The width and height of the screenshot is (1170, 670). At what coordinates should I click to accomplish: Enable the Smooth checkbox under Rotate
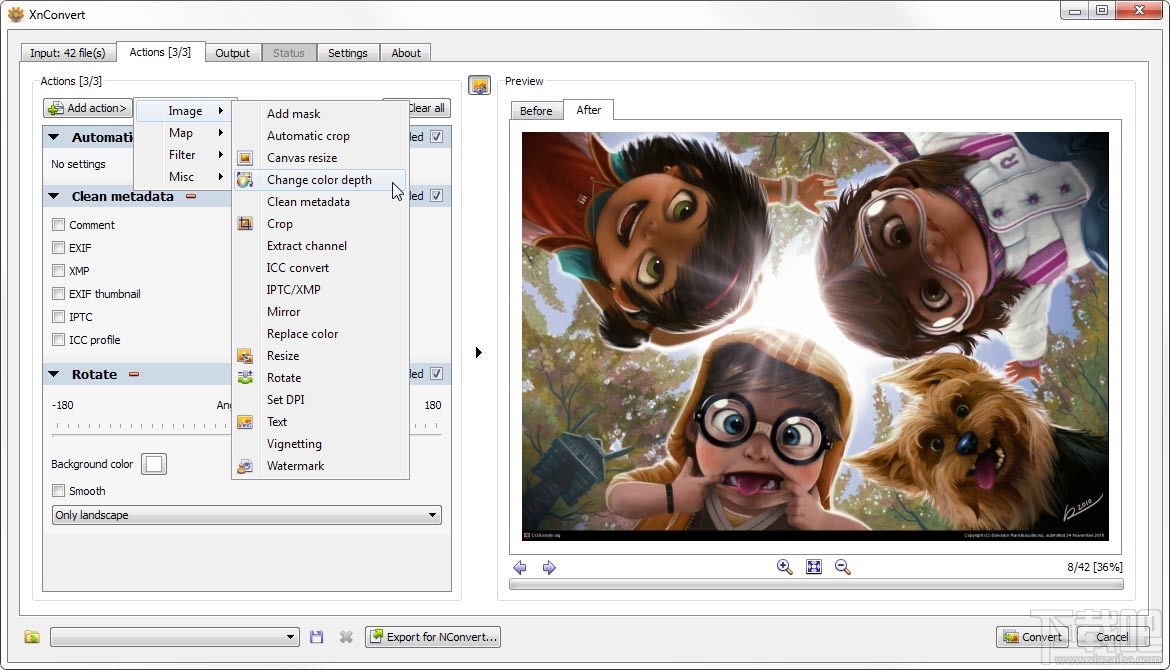(x=58, y=490)
